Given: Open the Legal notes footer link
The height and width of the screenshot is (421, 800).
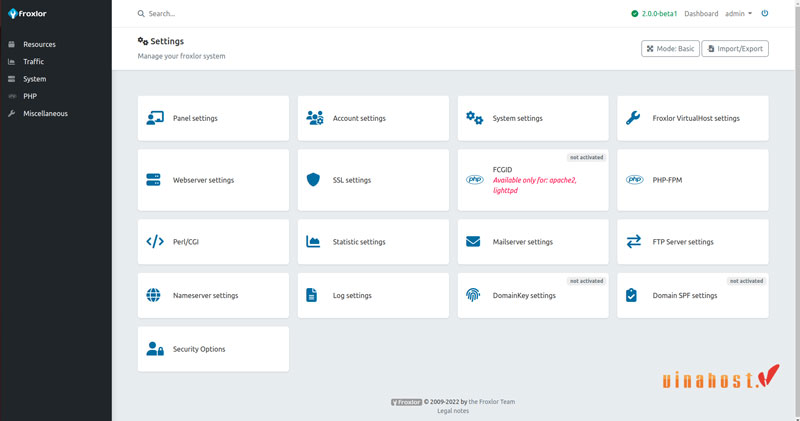Looking at the screenshot, I should (453, 411).
